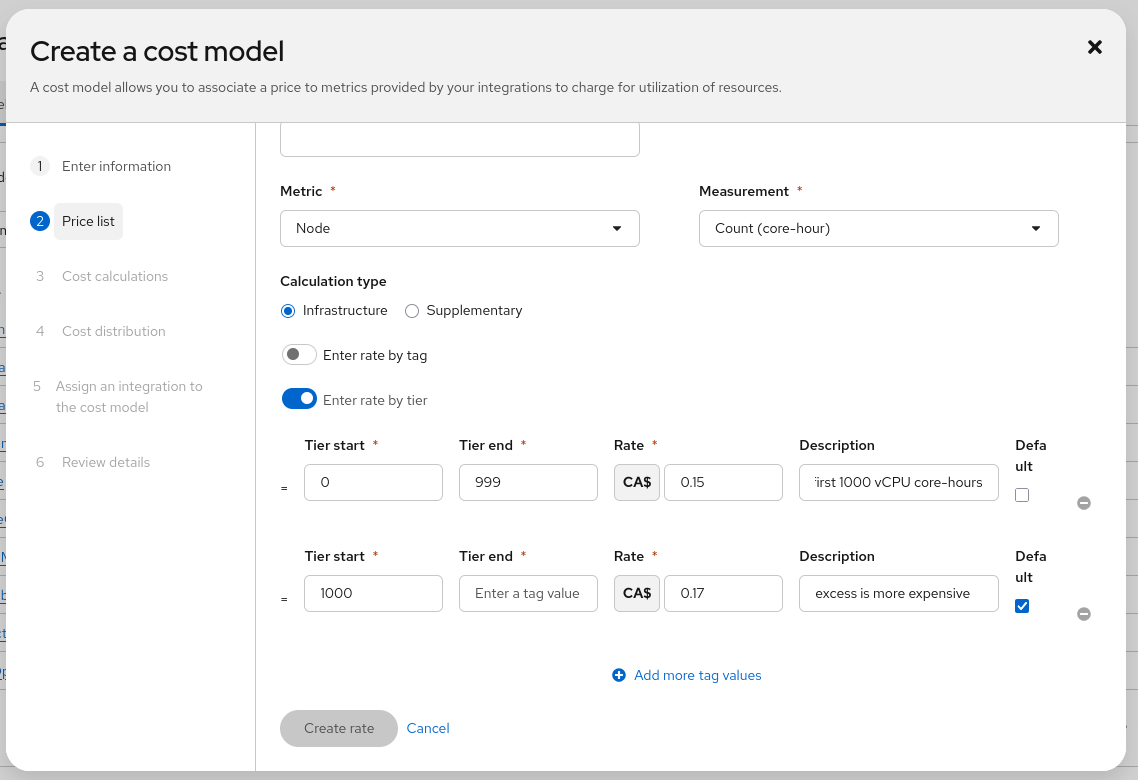Click the Add more tag values link

(x=697, y=676)
